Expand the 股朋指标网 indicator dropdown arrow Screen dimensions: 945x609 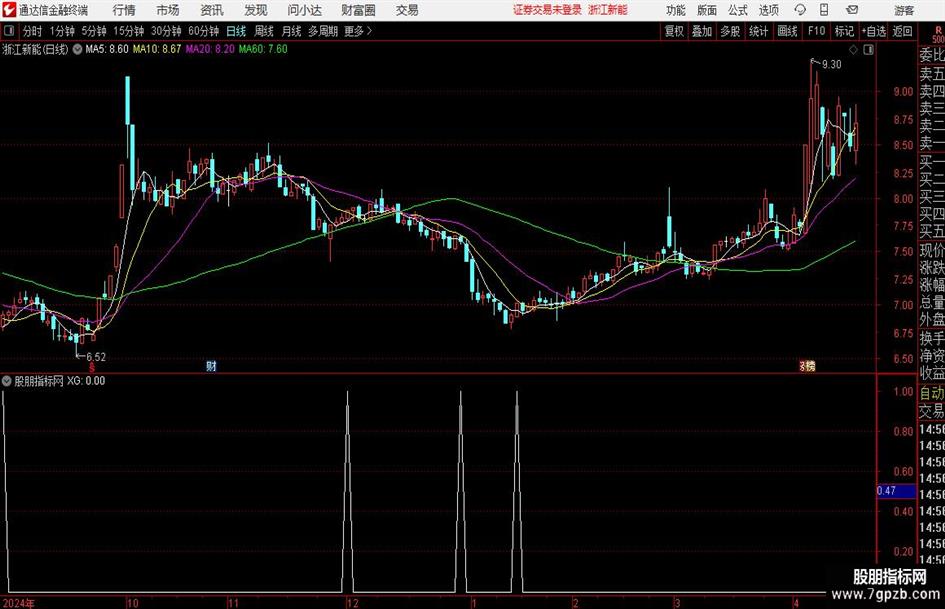click(7, 380)
